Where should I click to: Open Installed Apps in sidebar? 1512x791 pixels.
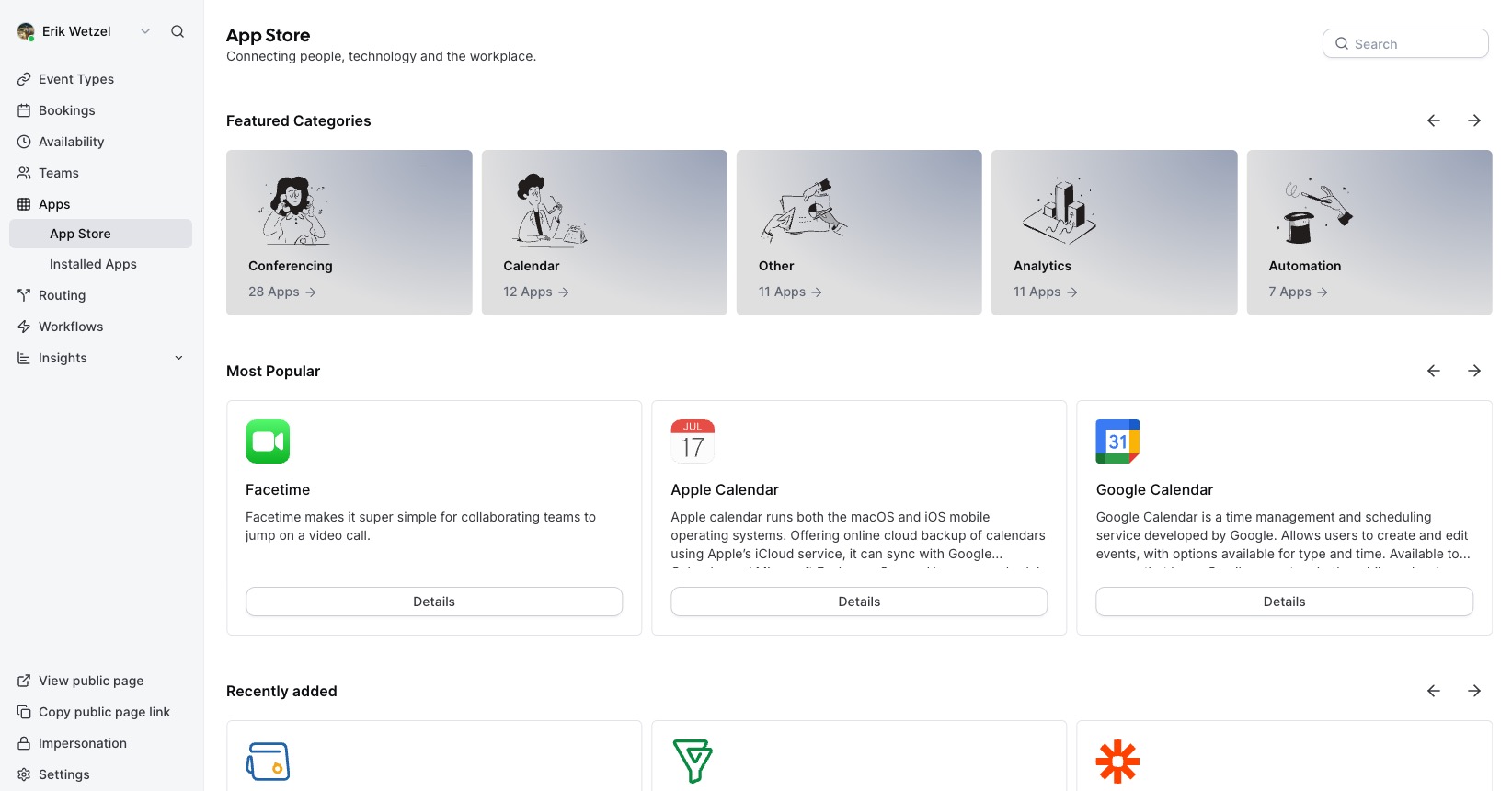[x=93, y=264]
